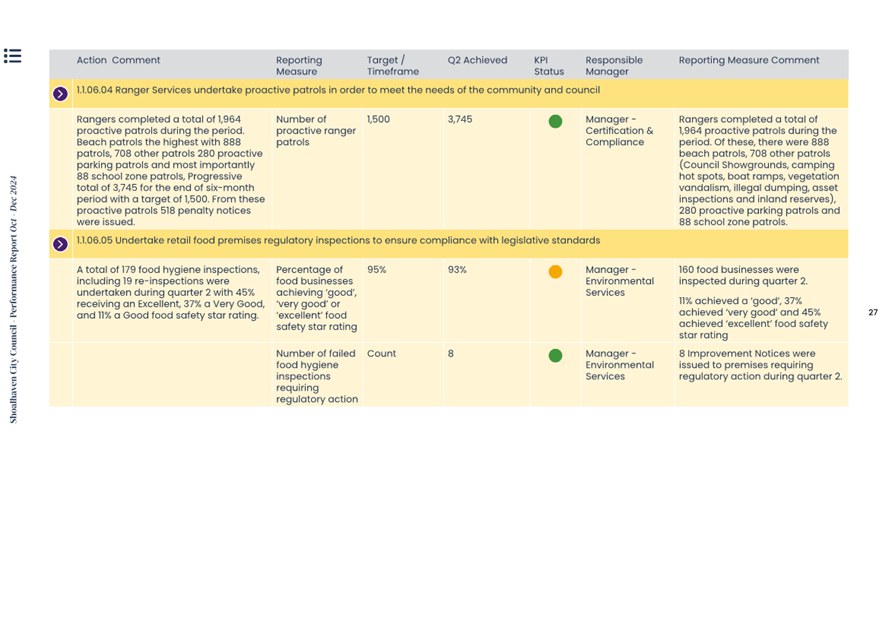889x628 pixels.
Task: Click green KPI dot for ranger patrols
Action: tap(555, 122)
